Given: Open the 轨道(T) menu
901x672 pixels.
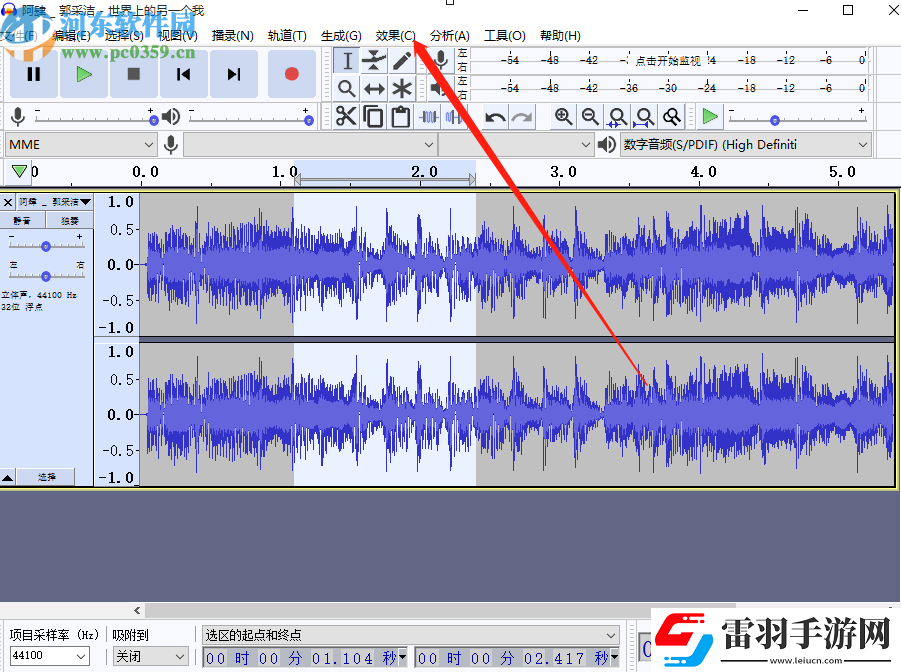Looking at the screenshot, I should pos(287,36).
